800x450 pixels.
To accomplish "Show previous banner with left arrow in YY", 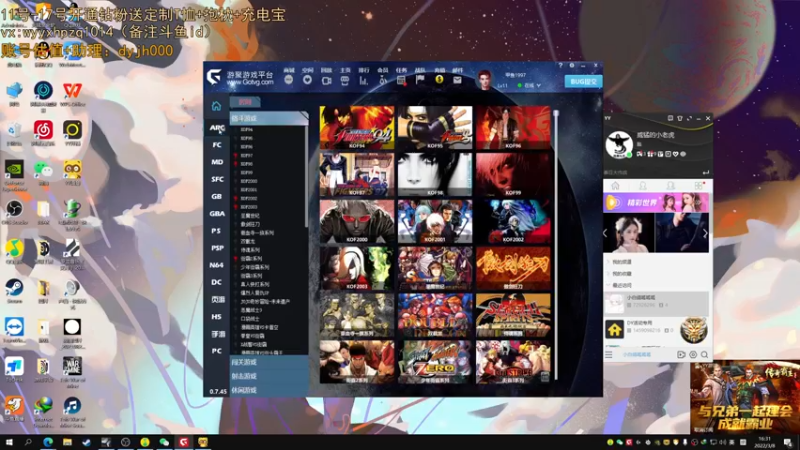I will click(606, 234).
